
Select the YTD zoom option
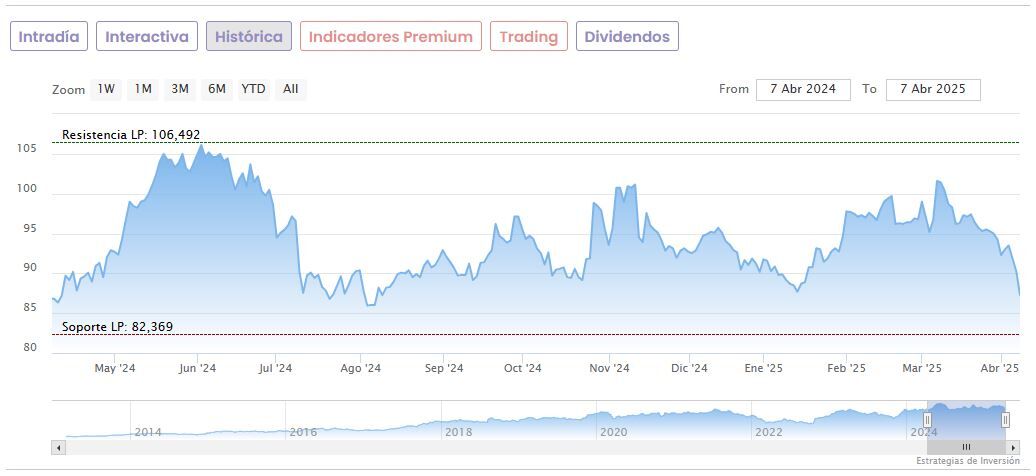[254, 89]
